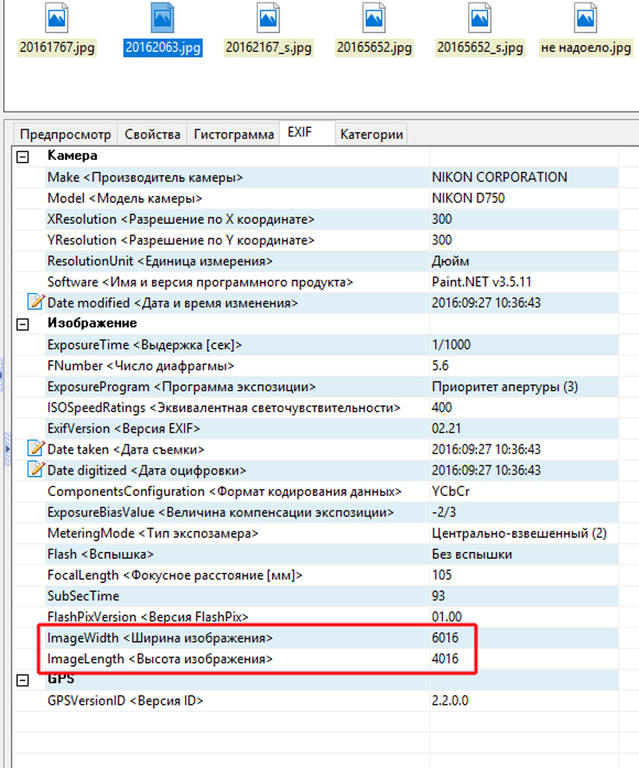This screenshot has width=639, height=768.
Task: Select the ExifVersion row label
Action: point(124,429)
